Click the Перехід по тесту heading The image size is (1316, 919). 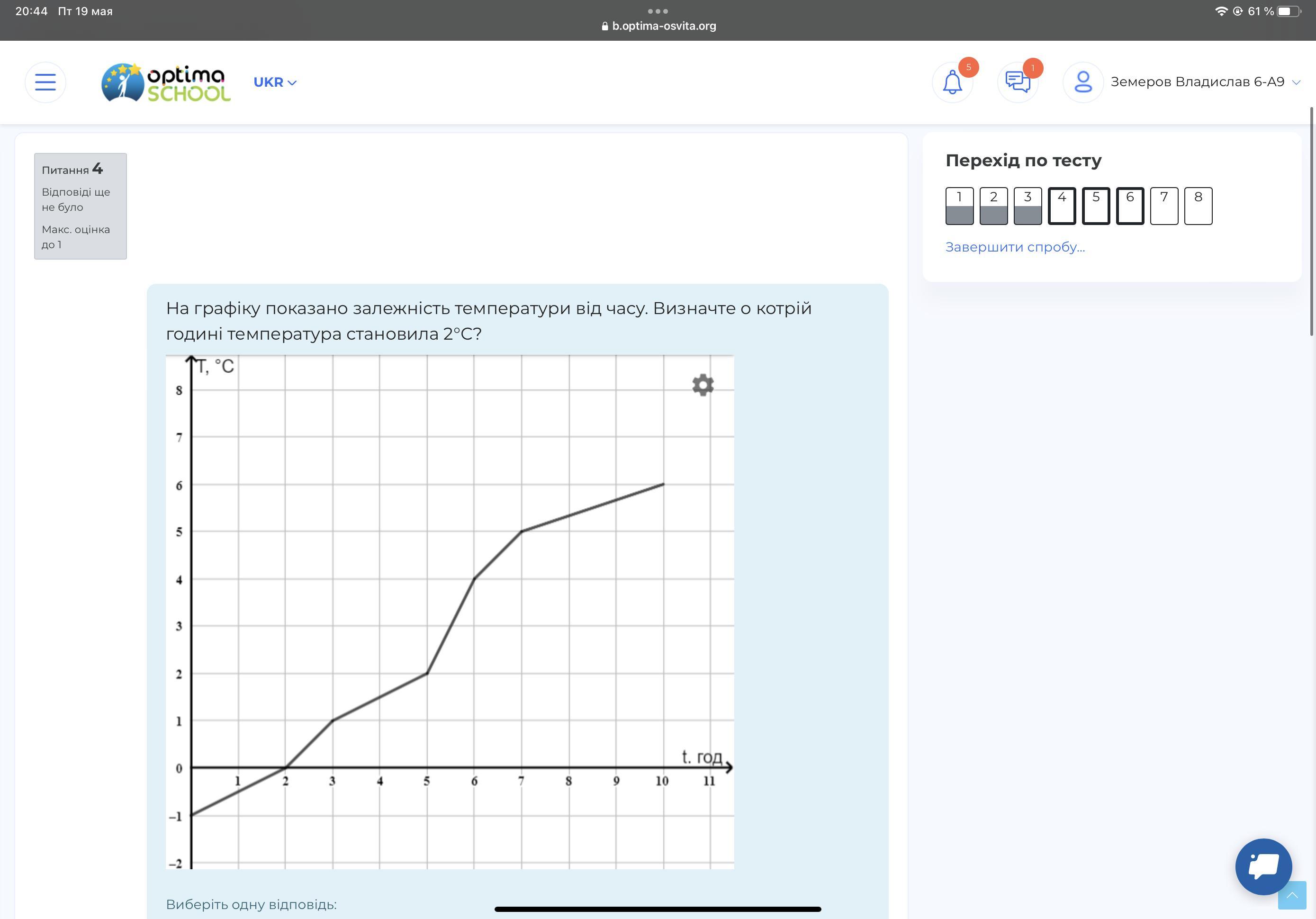coord(1024,161)
